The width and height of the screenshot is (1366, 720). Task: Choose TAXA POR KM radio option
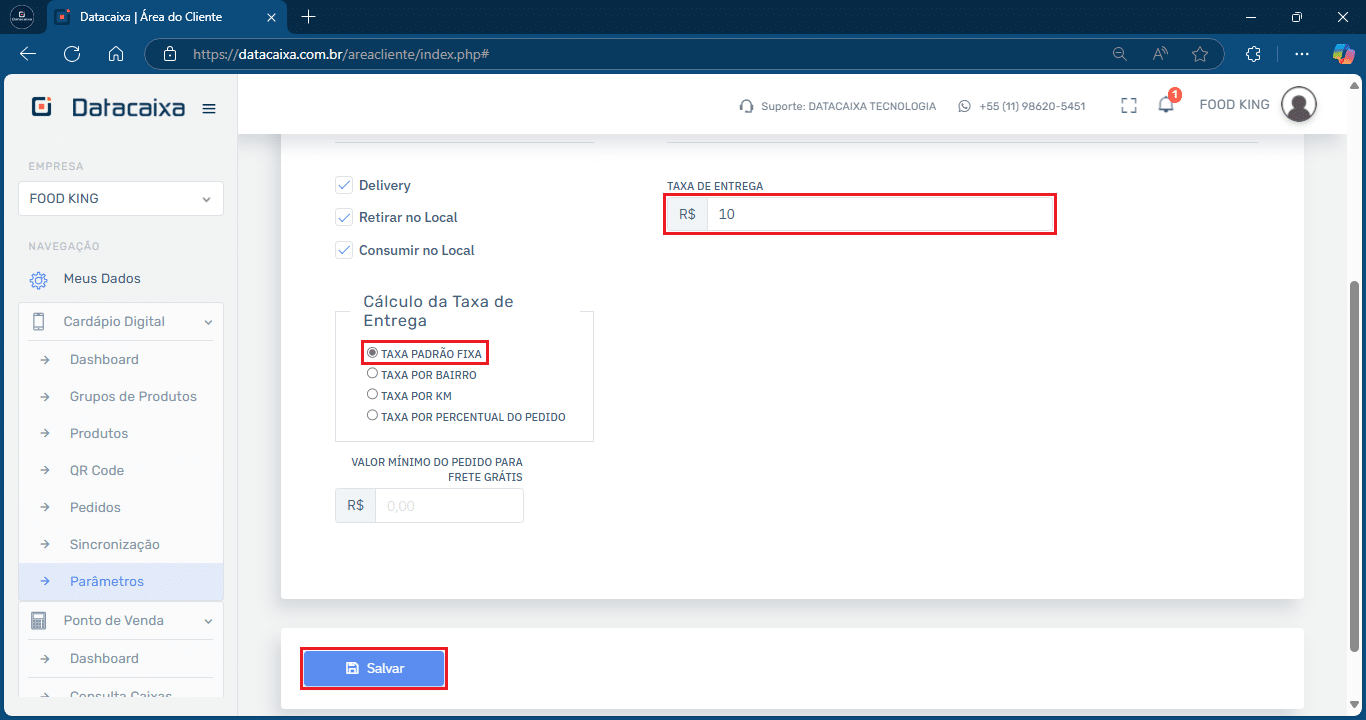(372, 395)
